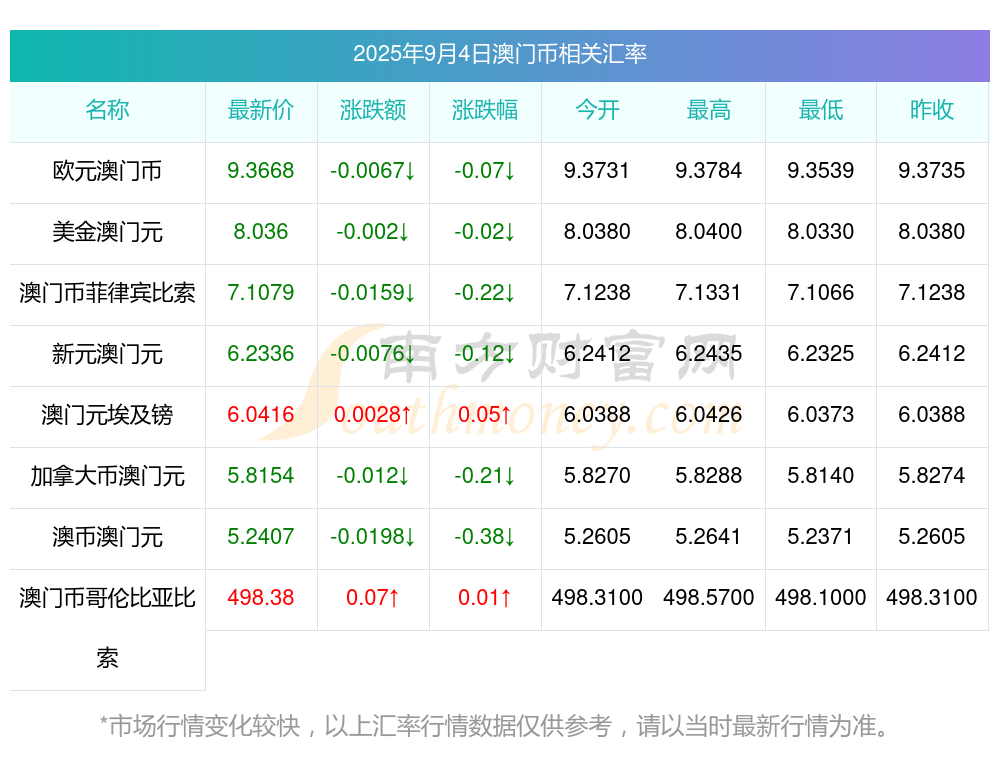Screen dimensions: 1000x757
Task: Click low value 9.3539
Action: click(x=821, y=170)
